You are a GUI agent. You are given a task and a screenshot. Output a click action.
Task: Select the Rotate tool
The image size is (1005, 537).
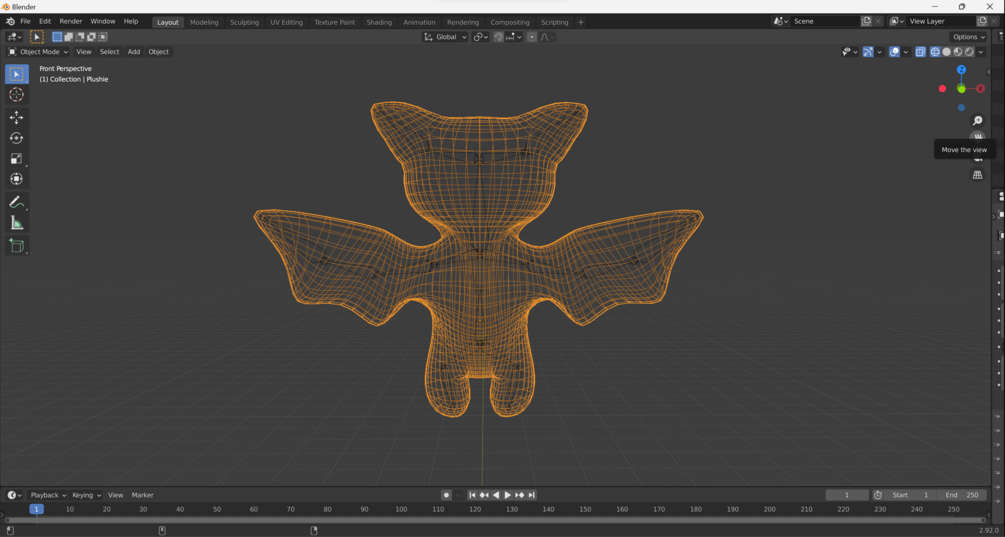coord(17,138)
